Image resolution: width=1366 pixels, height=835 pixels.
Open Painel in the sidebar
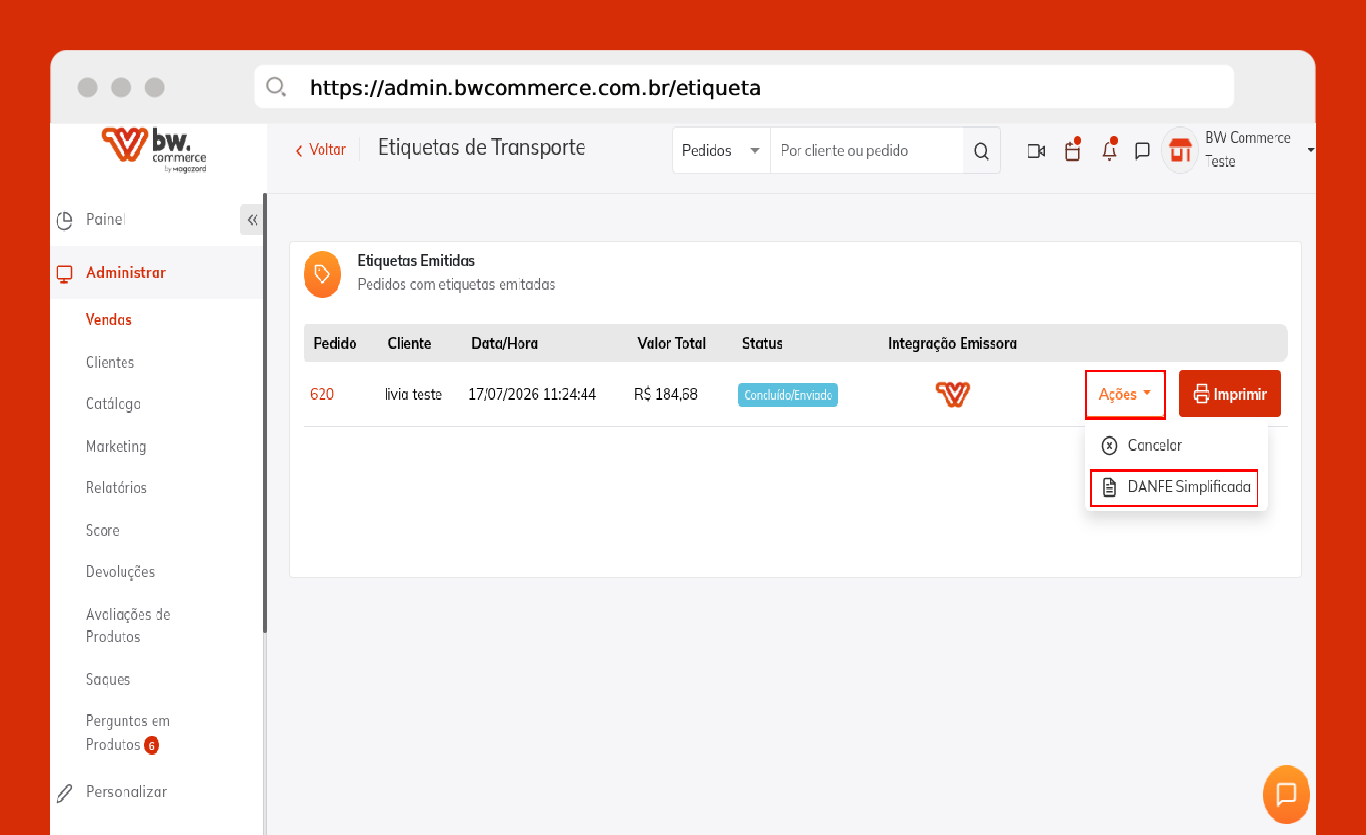(x=105, y=220)
